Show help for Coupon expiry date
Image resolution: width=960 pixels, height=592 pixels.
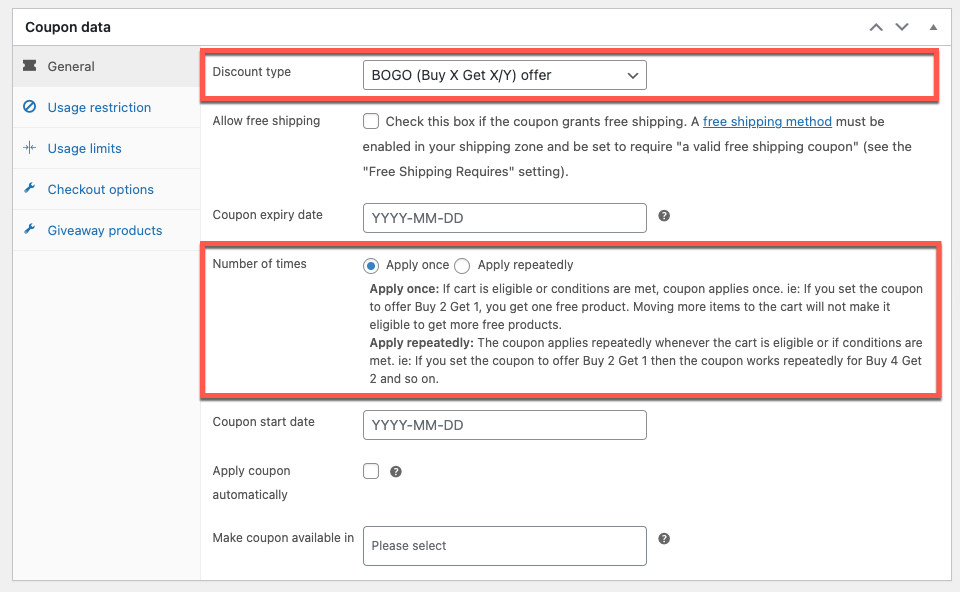[x=664, y=215]
